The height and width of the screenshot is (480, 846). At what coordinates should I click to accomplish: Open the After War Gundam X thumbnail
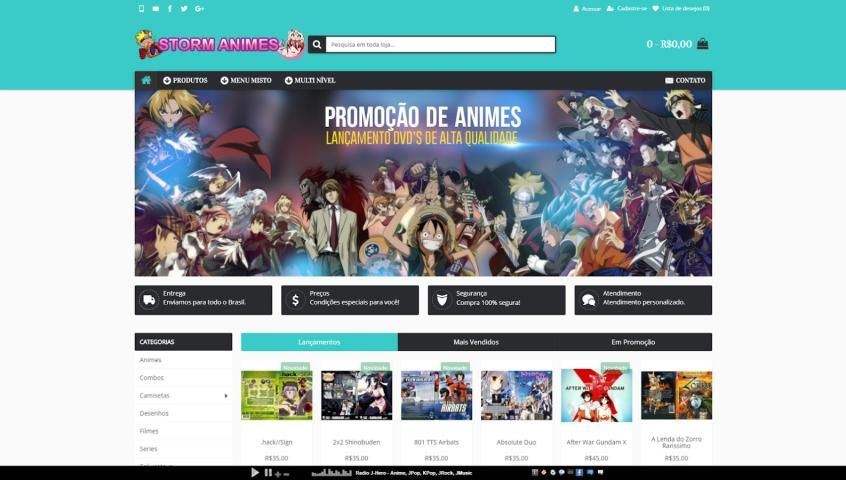point(596,395)
